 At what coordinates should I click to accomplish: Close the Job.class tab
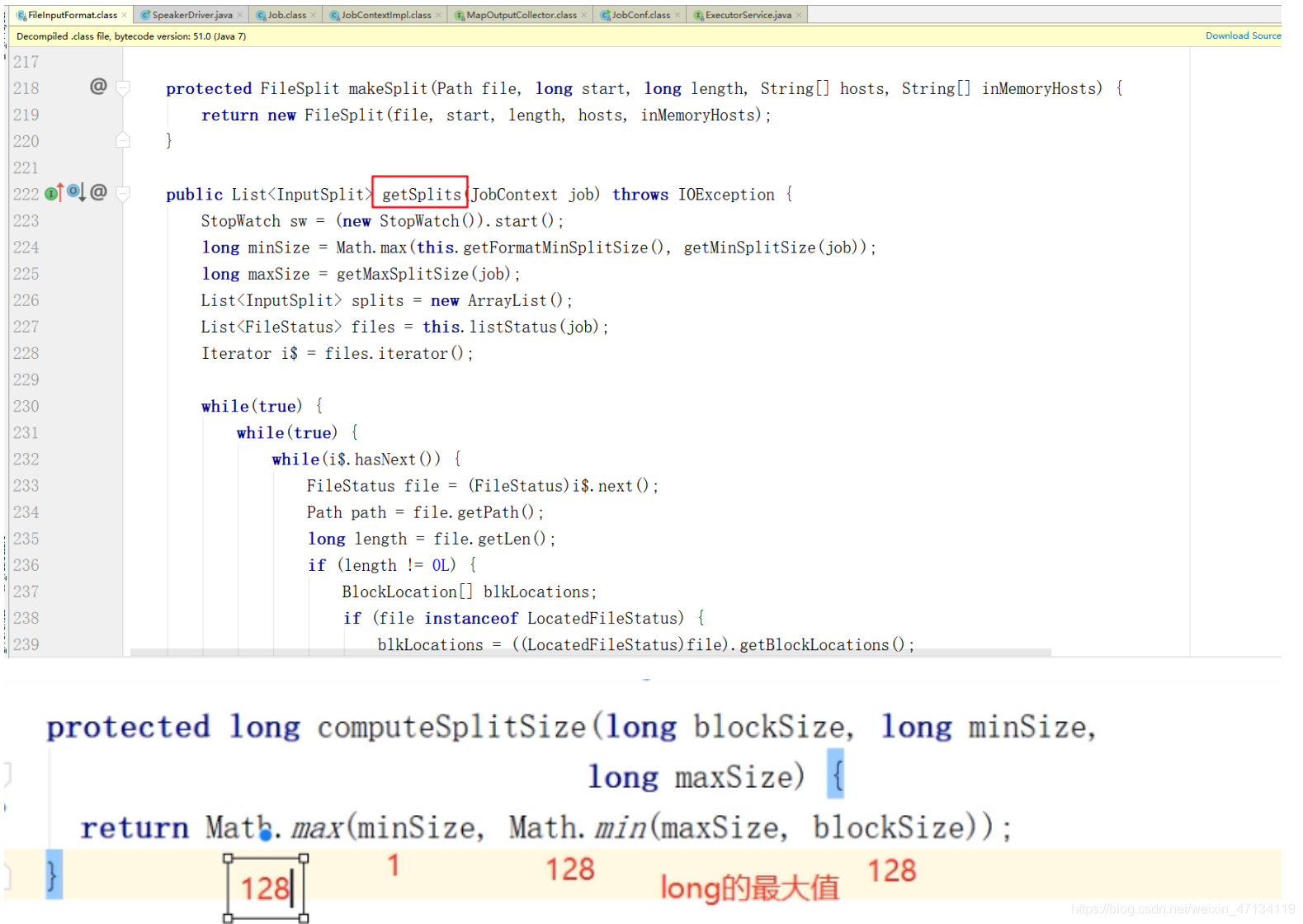tap(314, 15)
